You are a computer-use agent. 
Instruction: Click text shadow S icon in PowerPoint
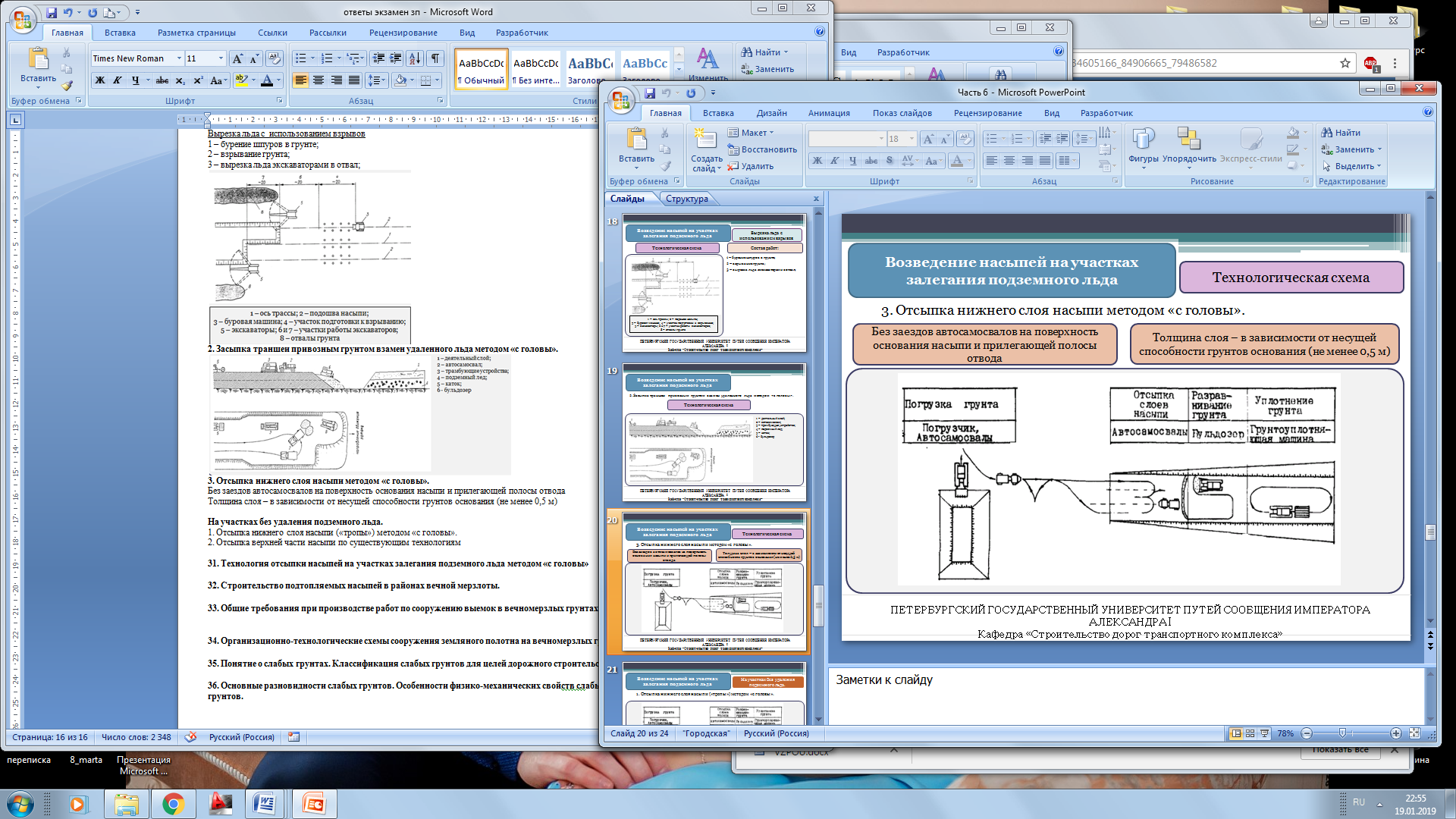(890, 161)
